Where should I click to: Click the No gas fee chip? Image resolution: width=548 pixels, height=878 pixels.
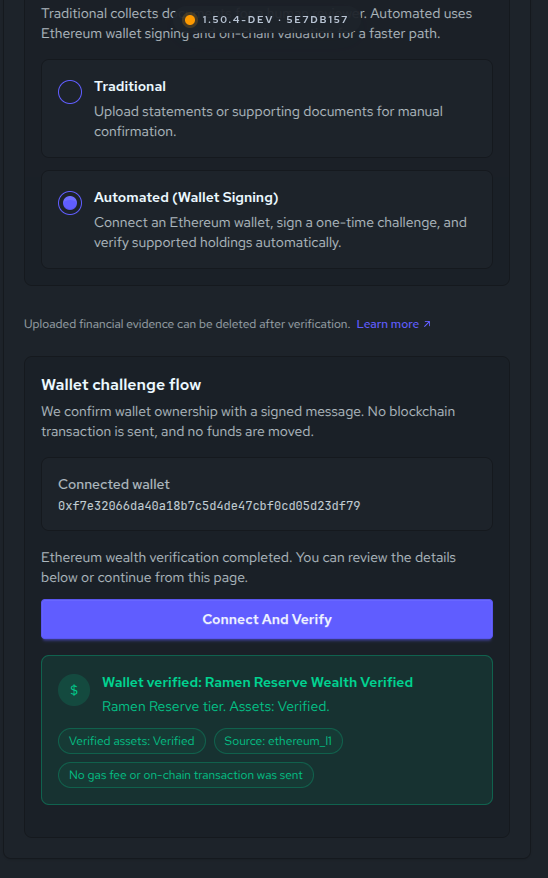click(x=186, y=775)
